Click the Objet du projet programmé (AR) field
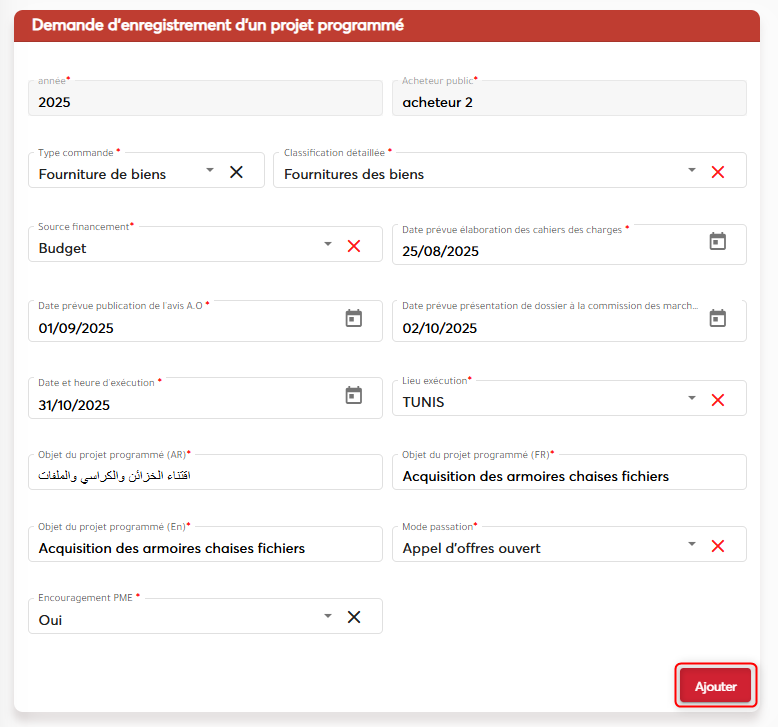The height and width of the screenshot is (727, 778). click(205, 476)
